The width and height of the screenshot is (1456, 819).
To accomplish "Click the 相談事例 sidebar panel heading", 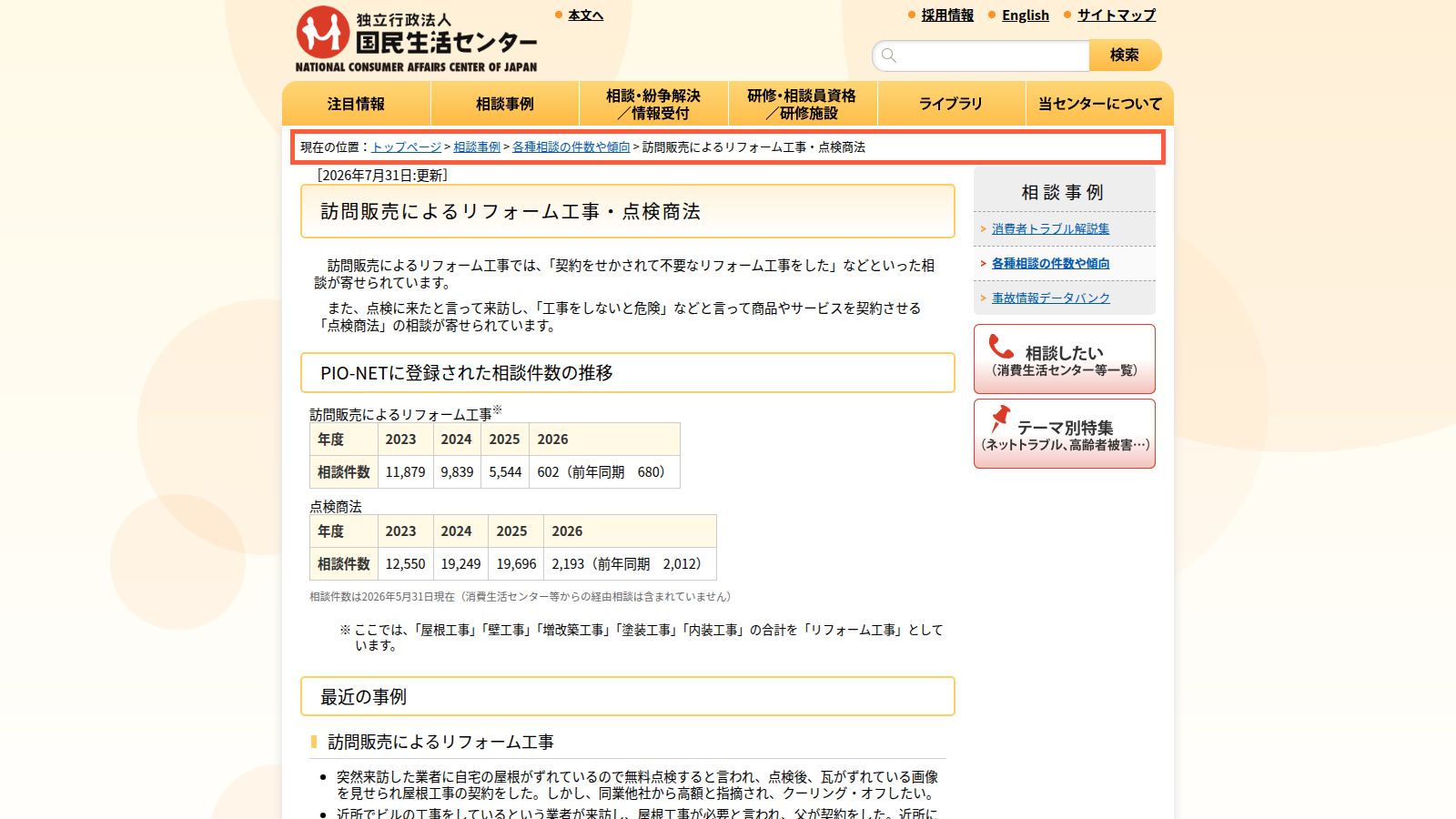I will click(1063, 192).
